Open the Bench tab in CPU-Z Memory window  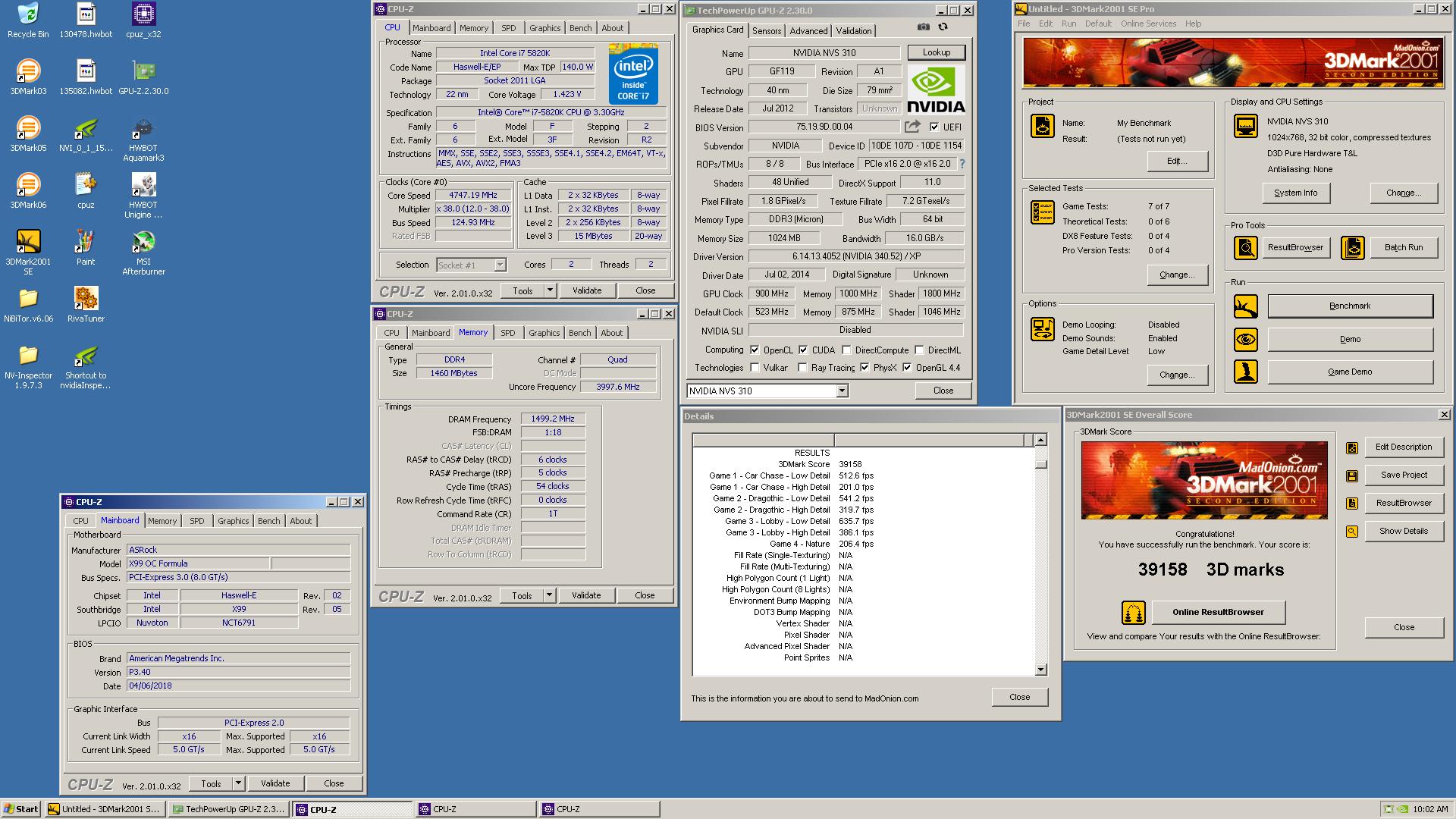(579, 333)
